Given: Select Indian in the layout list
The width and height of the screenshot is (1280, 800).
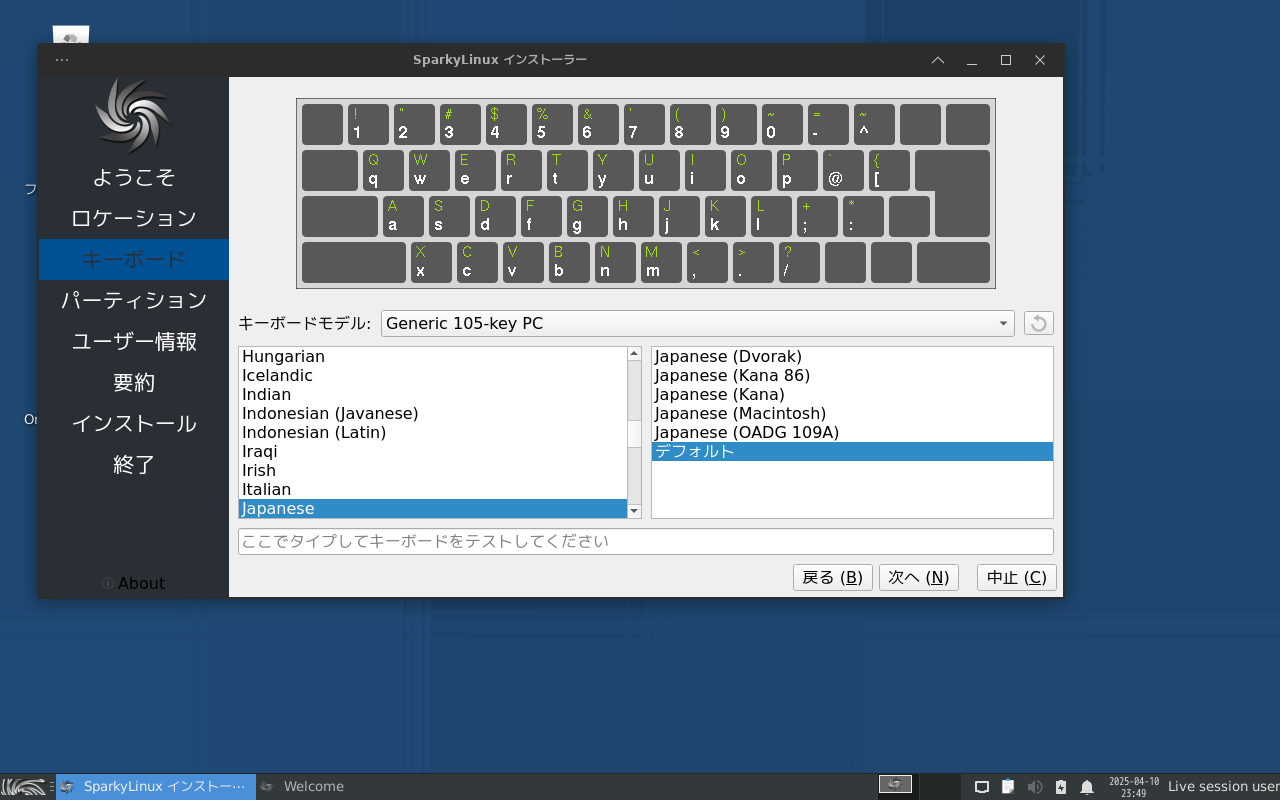Looking at the screenshot, I should coord(433,394).
